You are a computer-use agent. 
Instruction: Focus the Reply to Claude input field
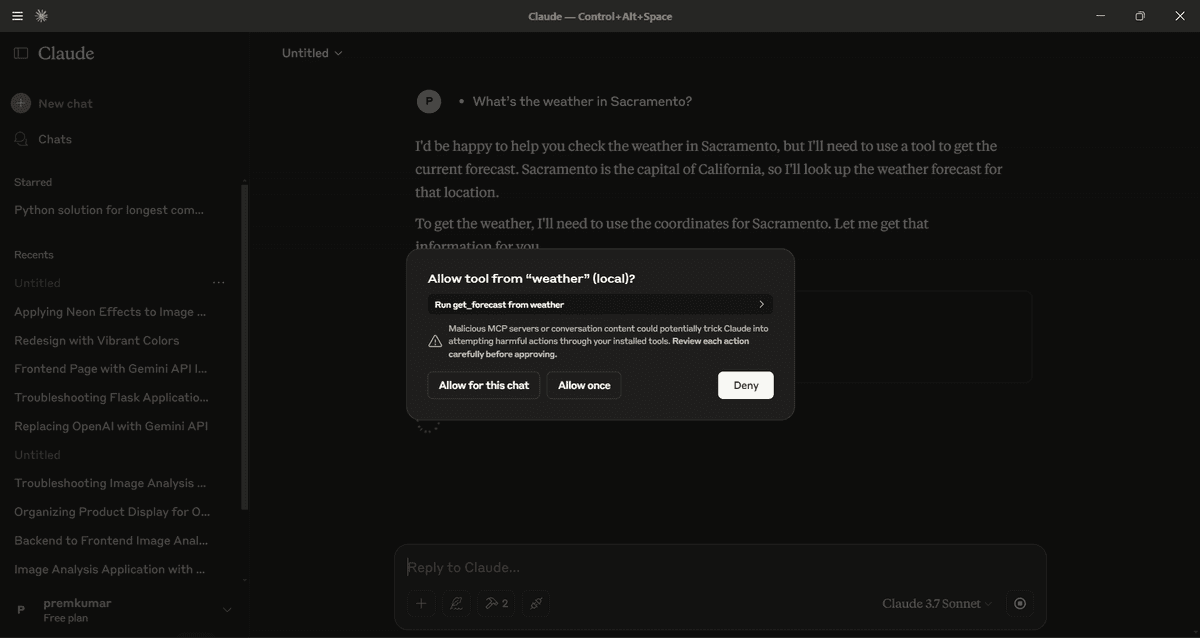[720, 567]
